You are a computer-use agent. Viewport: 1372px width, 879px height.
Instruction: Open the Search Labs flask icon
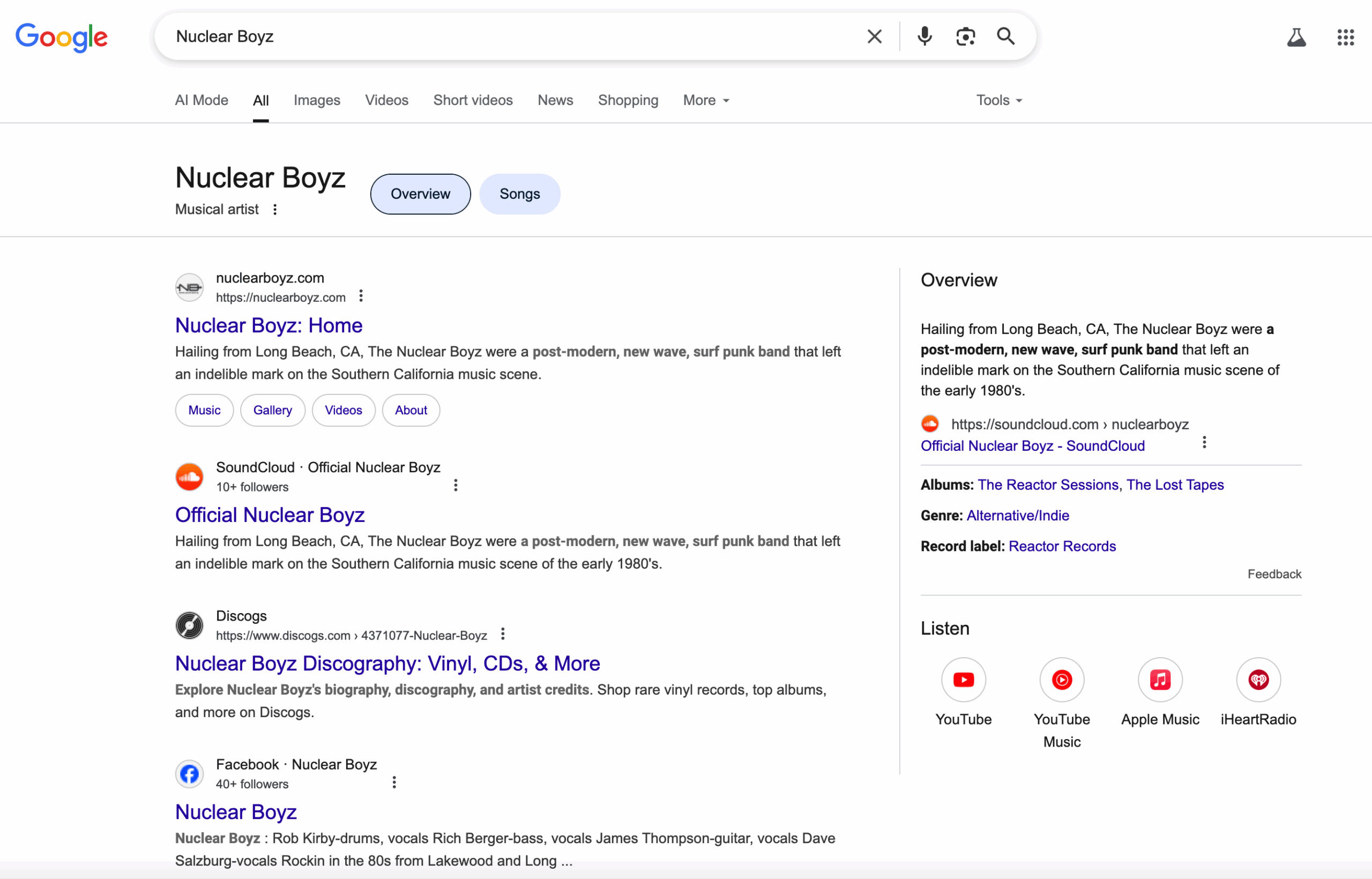pyautogui.click(x=1296, y=38)
